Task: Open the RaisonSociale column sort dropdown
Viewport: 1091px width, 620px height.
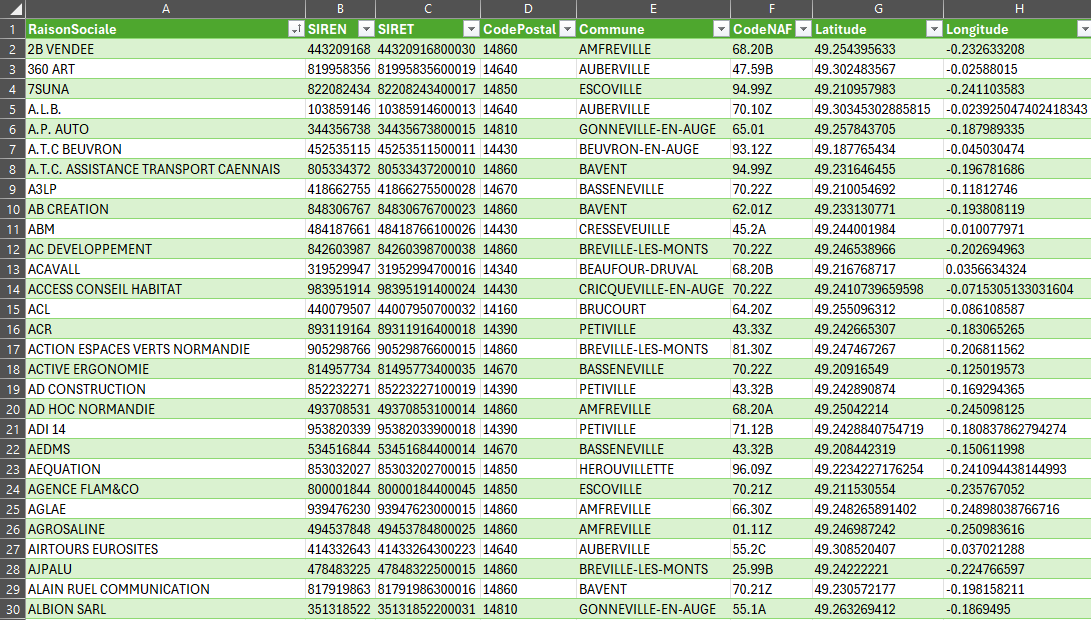Action: (296, 29)
